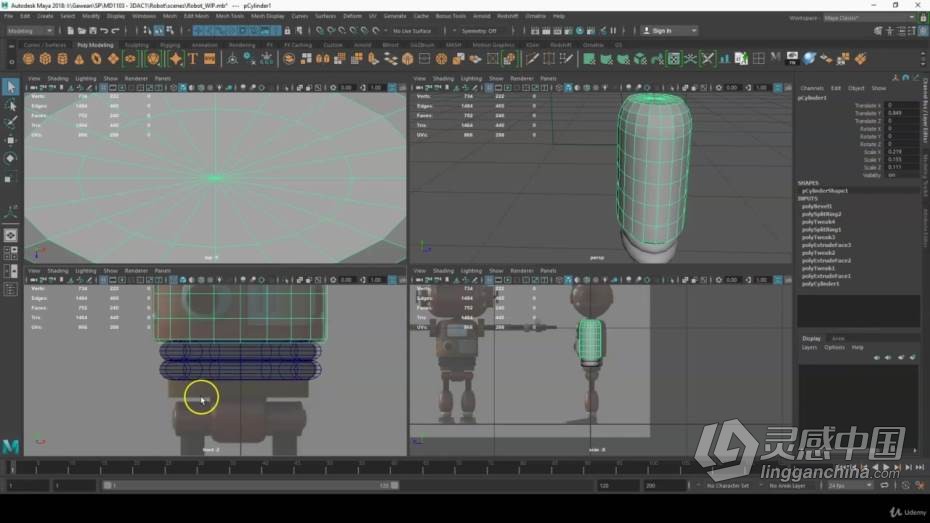The width and height of the screenshot is (930, 523).
Task: Create a polygon torus from the shelf
Action: click(96, 59)
